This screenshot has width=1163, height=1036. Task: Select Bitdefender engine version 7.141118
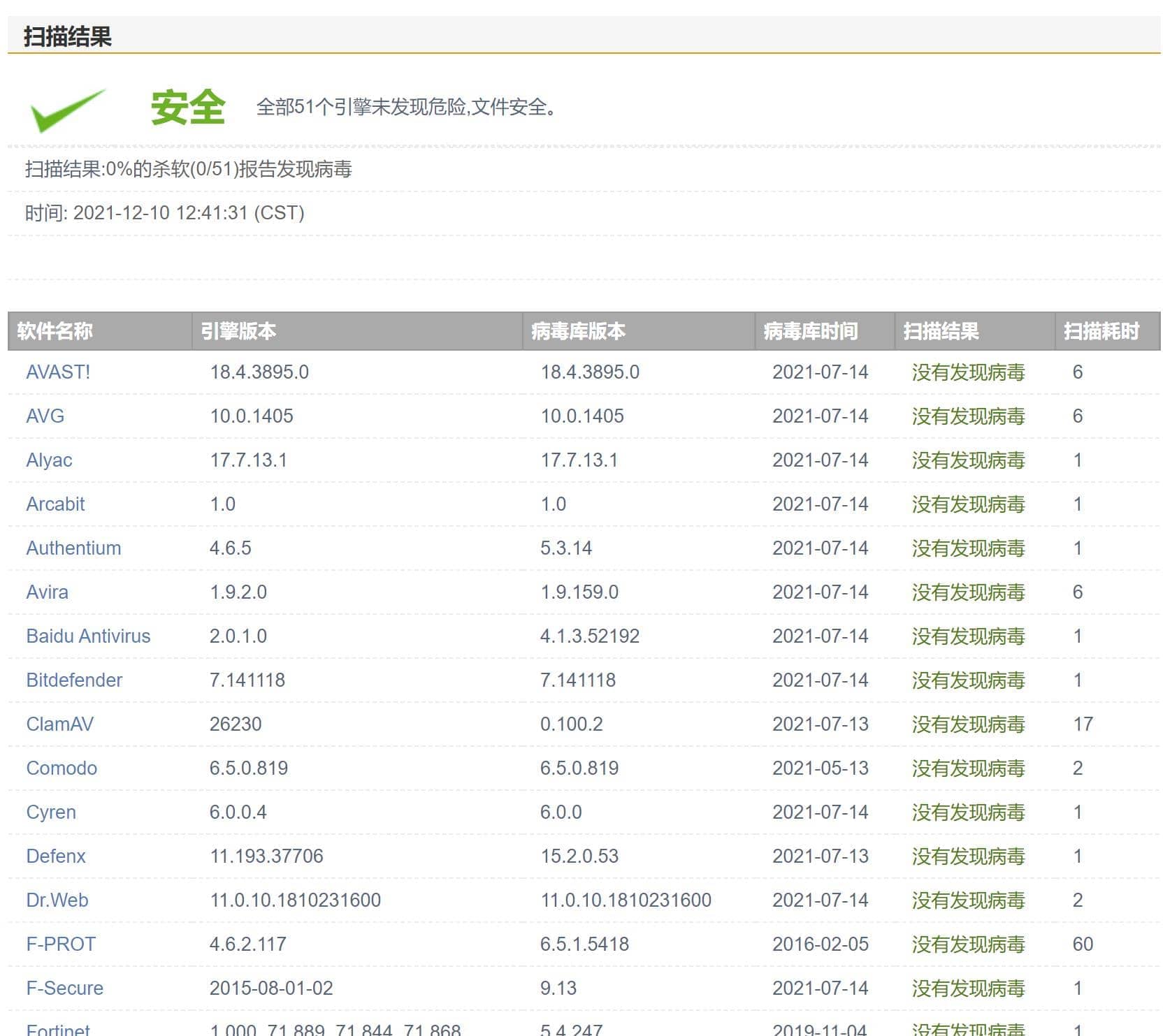(x=247, y=680)
